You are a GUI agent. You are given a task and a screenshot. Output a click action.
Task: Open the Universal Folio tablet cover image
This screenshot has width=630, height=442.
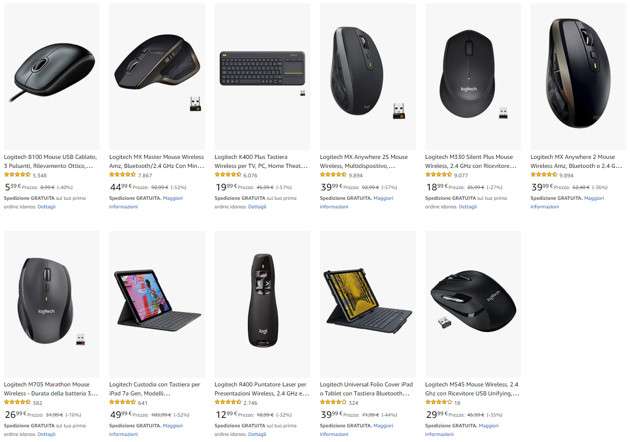368,304
